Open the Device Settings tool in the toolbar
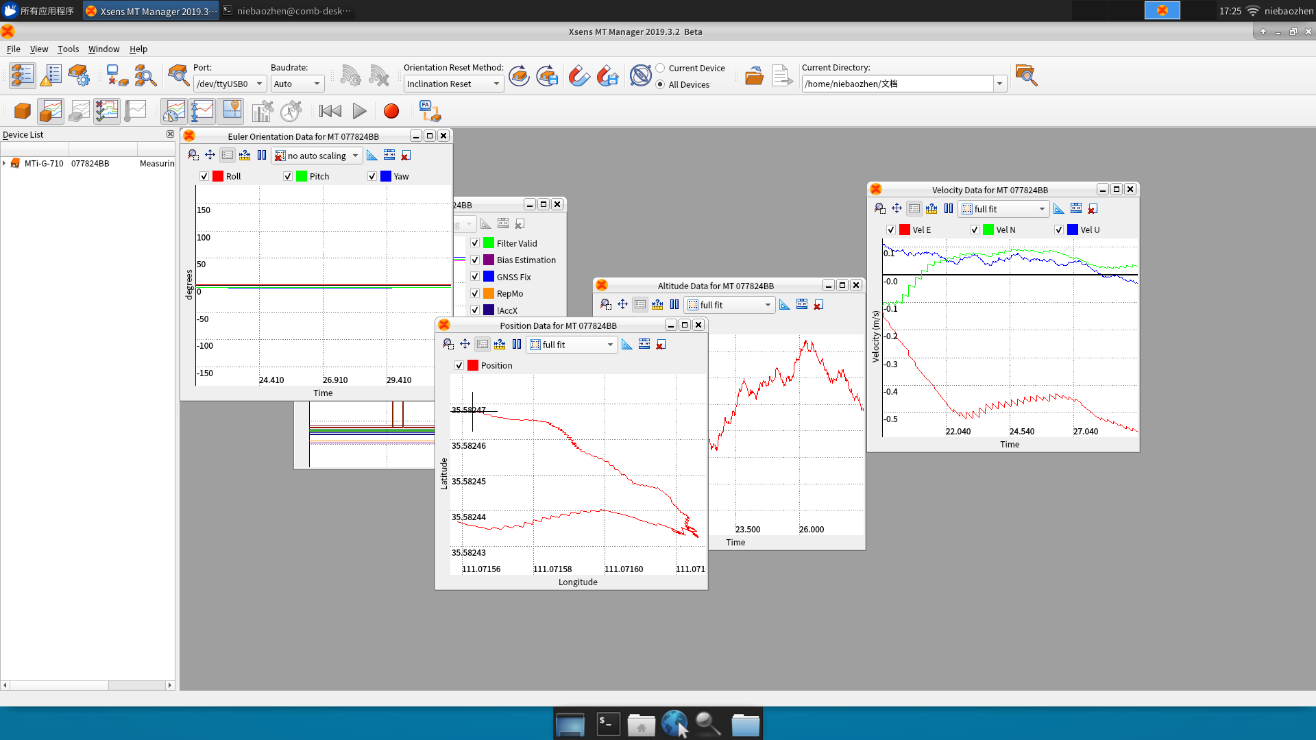 coord(78,76)
